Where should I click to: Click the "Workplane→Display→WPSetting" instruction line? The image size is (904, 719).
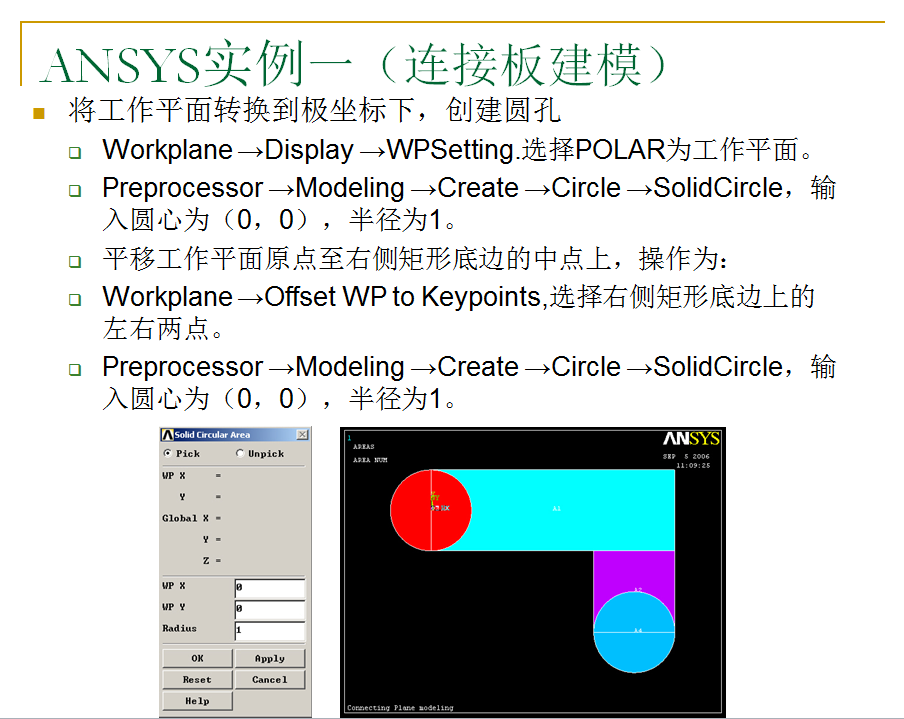click(457, 150)
